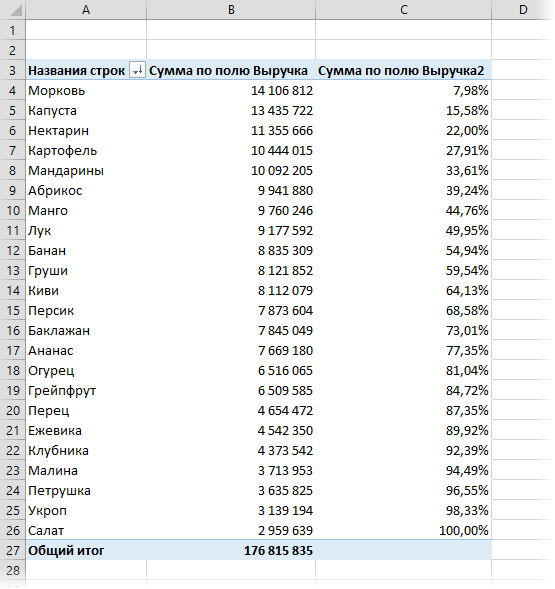This screenshot has height=589, width=555.
Task: Select the percentage cell 81,04%
Action: click(x=404, y=370)
